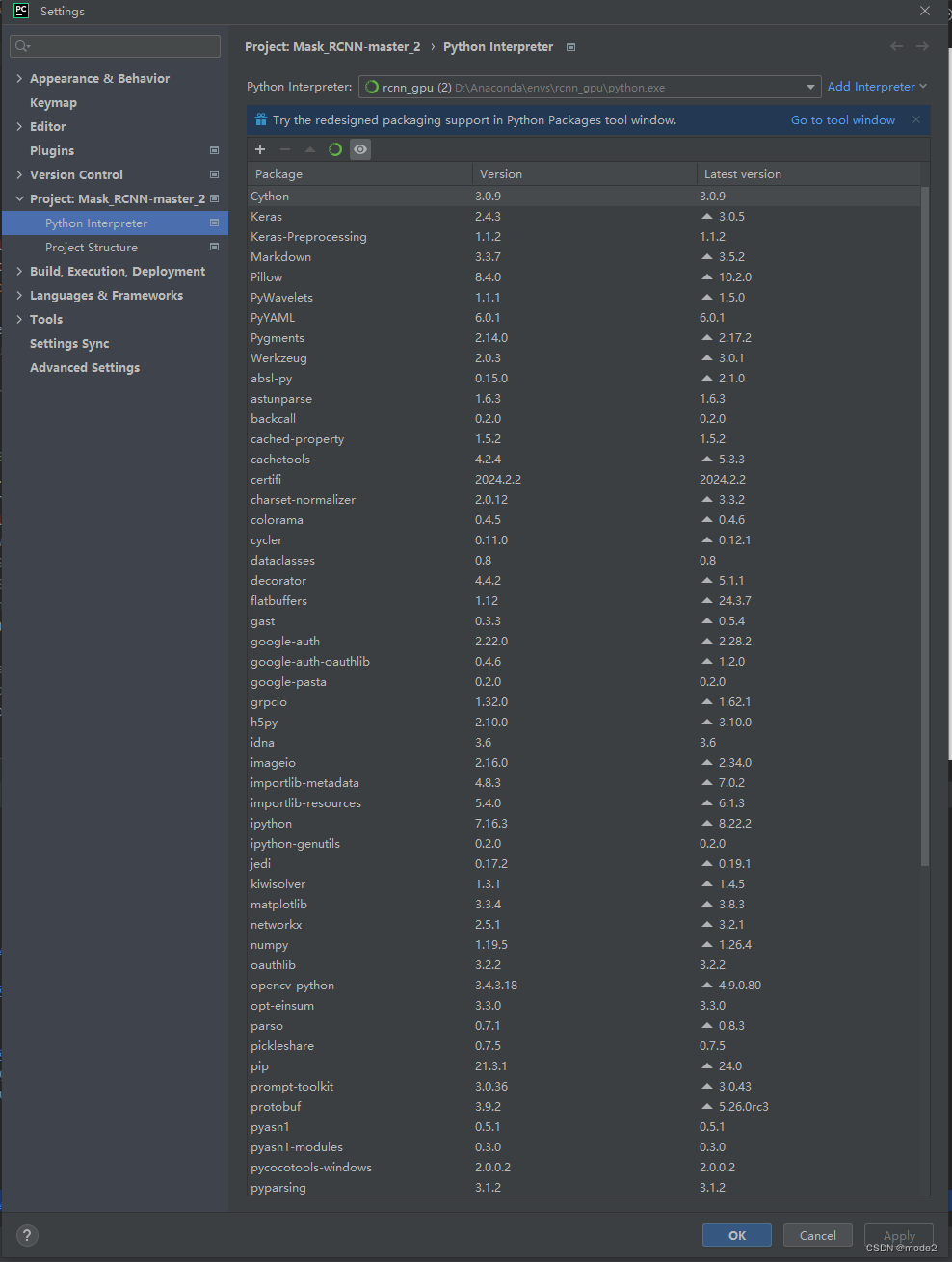This screenshot has height=1262, width=952.
Task: Select the google-auth-oauthlib package row
Action: tap(584, 661)
